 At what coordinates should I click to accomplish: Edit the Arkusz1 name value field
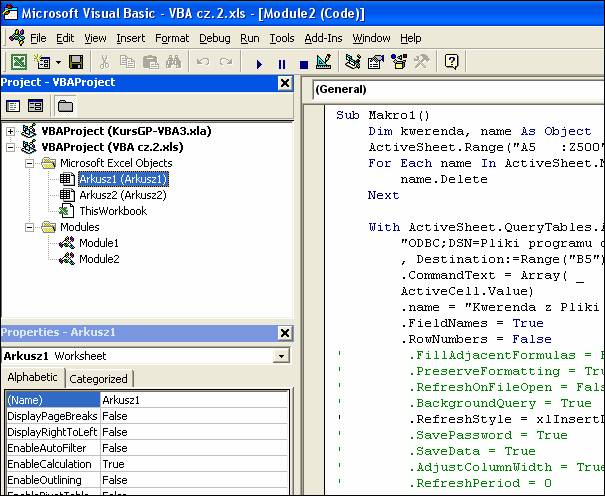tap(194, 400)
